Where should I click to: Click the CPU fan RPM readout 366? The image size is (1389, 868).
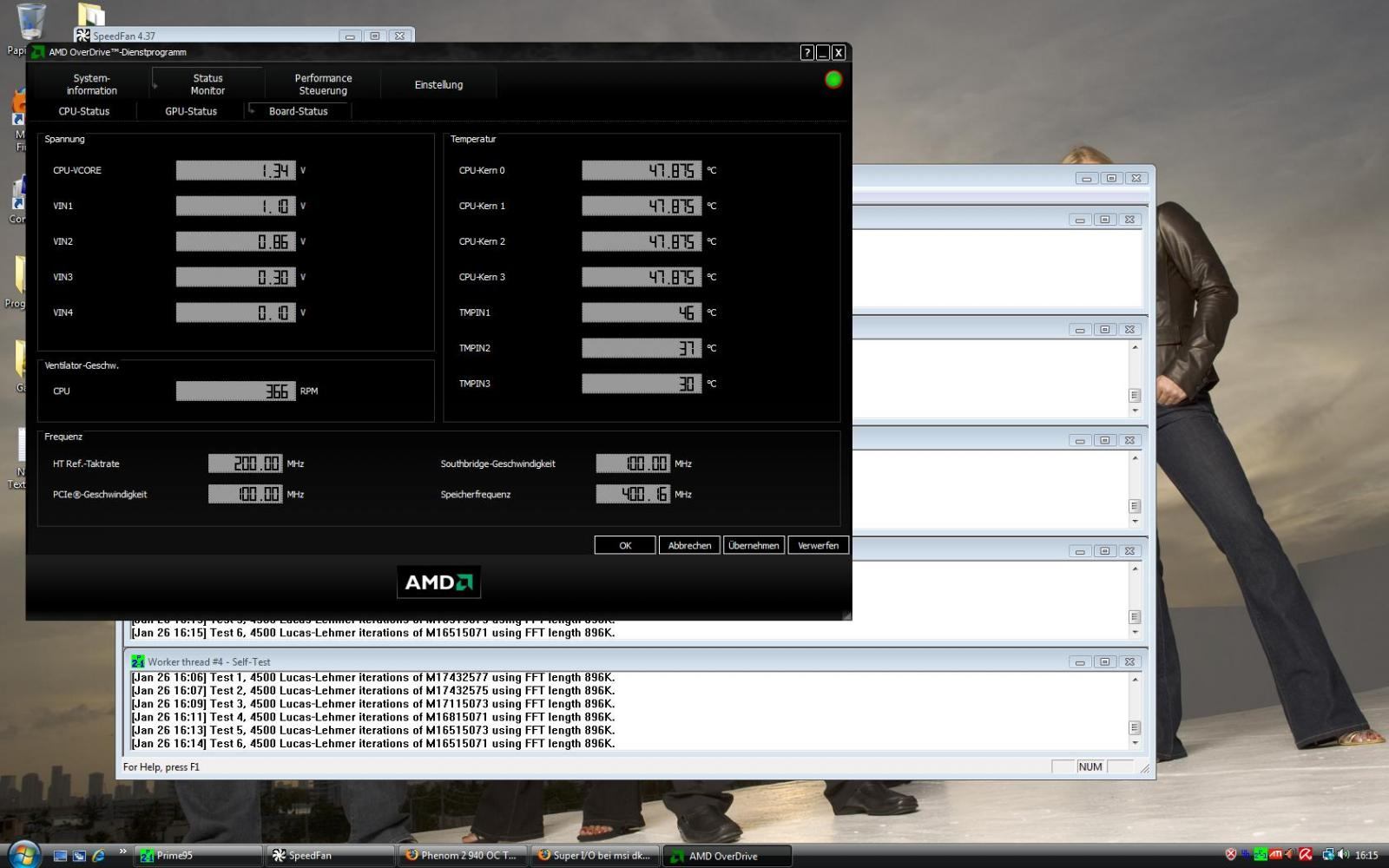[x=236, y=391]
